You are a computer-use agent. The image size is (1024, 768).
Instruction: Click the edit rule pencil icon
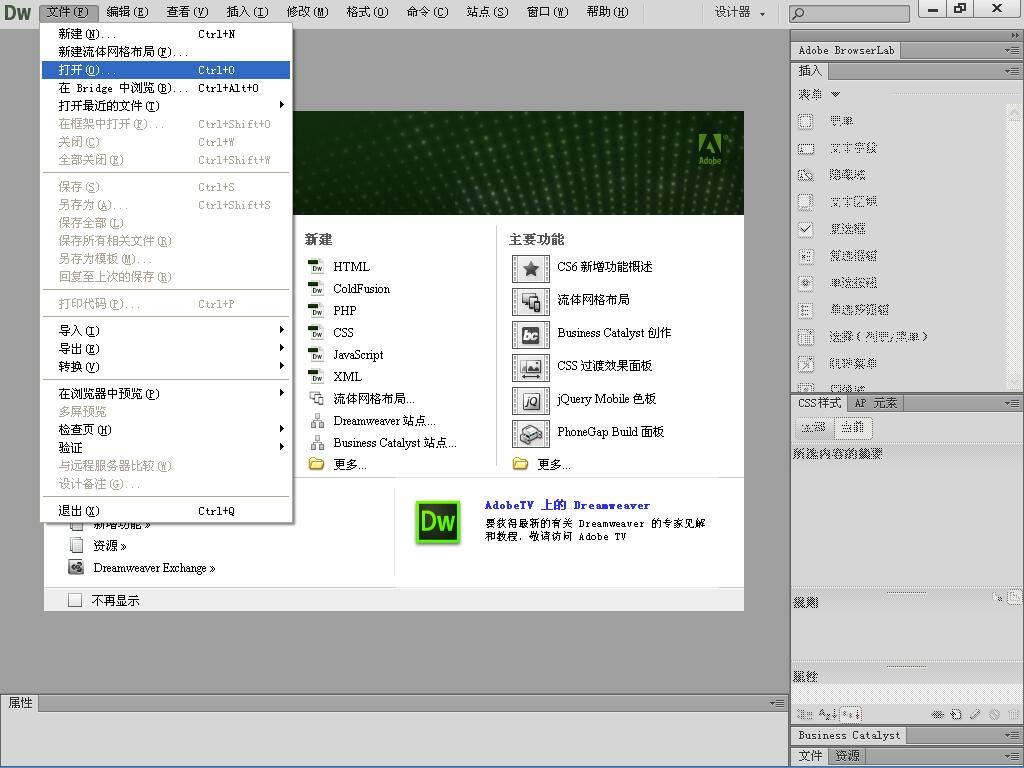click(x=975, y=714)
